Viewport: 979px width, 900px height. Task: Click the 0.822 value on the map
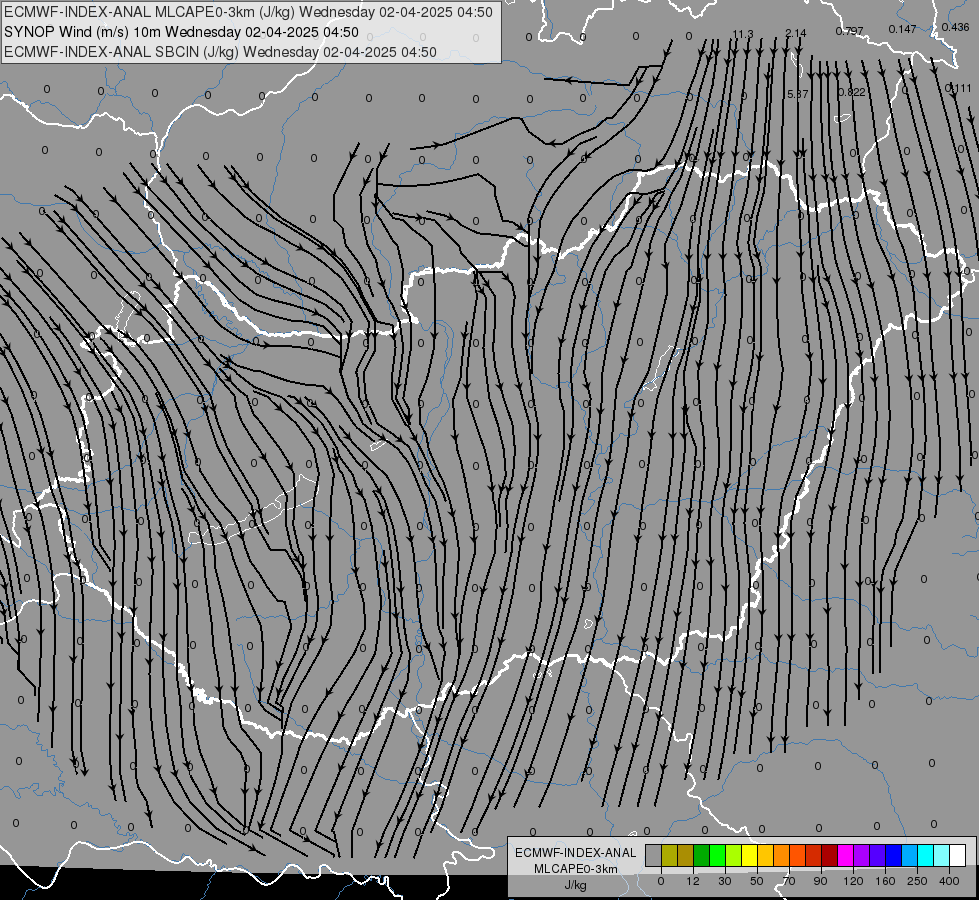coord(852,92)
